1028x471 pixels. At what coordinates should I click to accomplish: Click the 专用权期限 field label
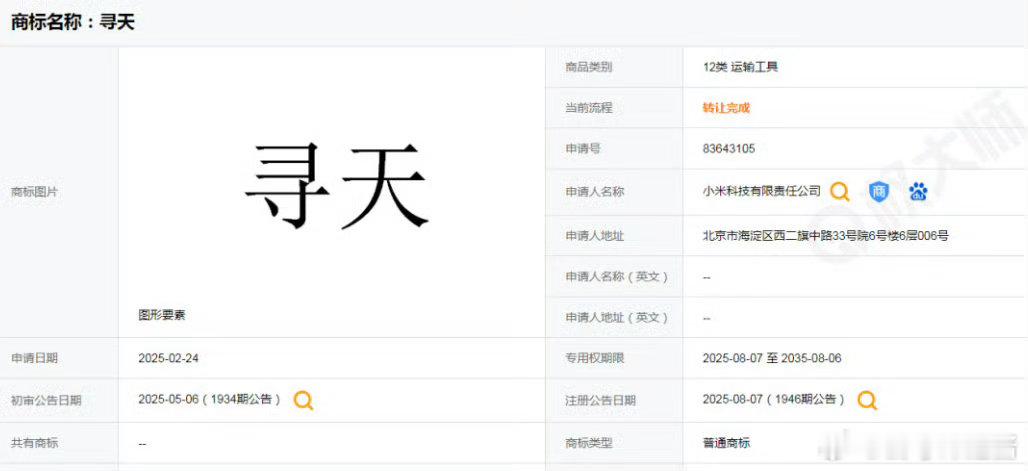coord(595,358)
